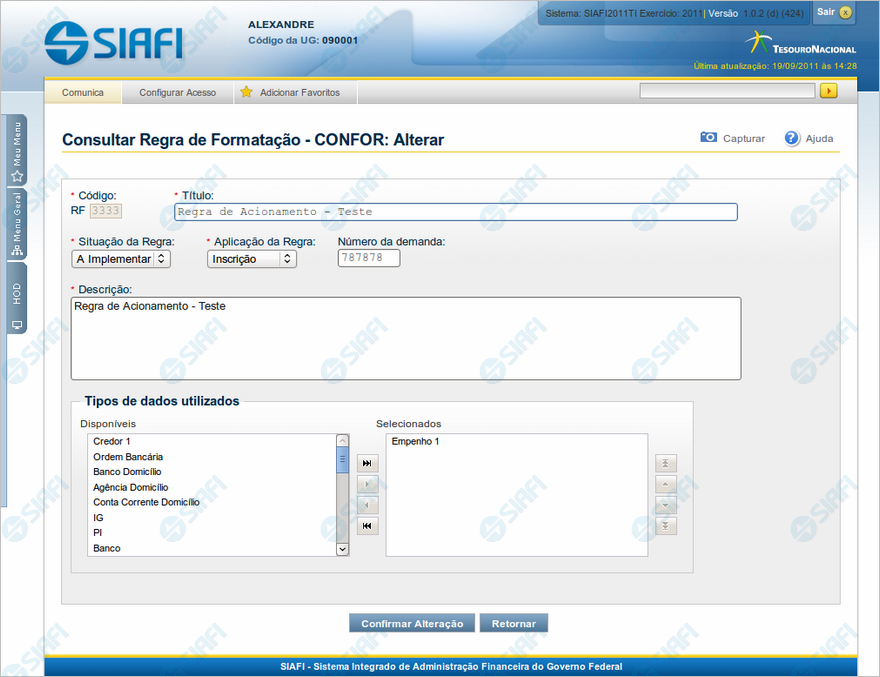
Task: Move selected item to bottom of list
Action: coord(666,526)
